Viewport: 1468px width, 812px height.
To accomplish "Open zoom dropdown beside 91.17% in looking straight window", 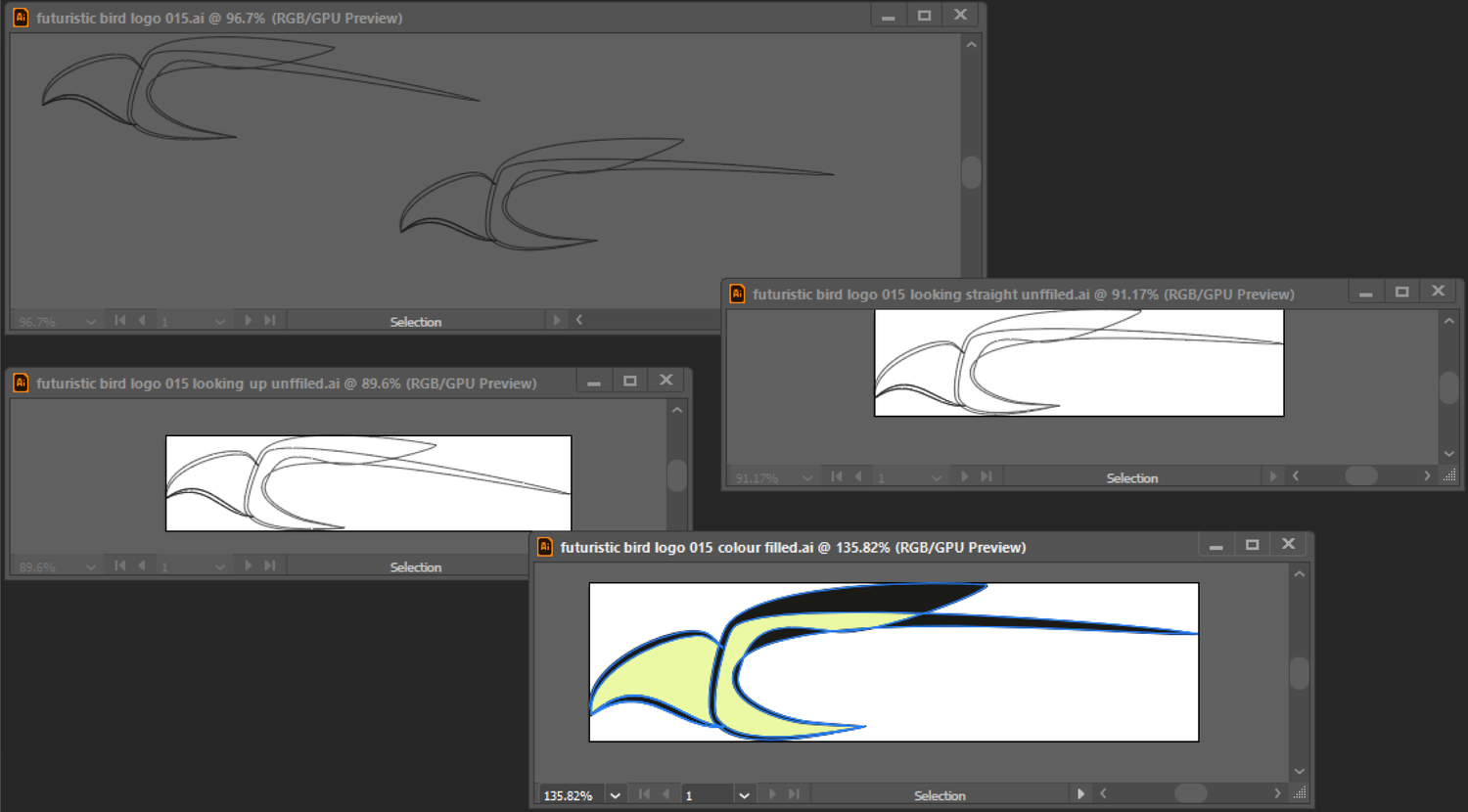I will pos(807,477).
